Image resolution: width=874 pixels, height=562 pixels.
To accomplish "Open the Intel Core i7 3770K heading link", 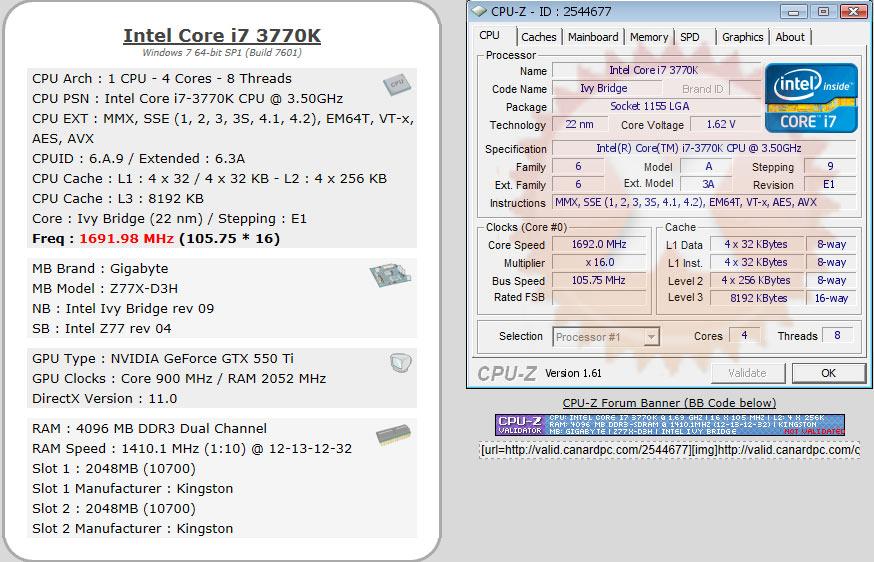I will [x=222, y=35].
